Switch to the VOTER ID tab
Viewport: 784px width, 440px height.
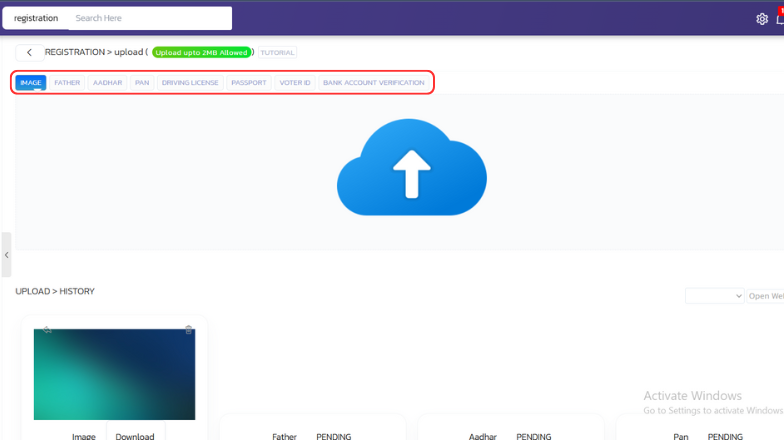(294, 83)
